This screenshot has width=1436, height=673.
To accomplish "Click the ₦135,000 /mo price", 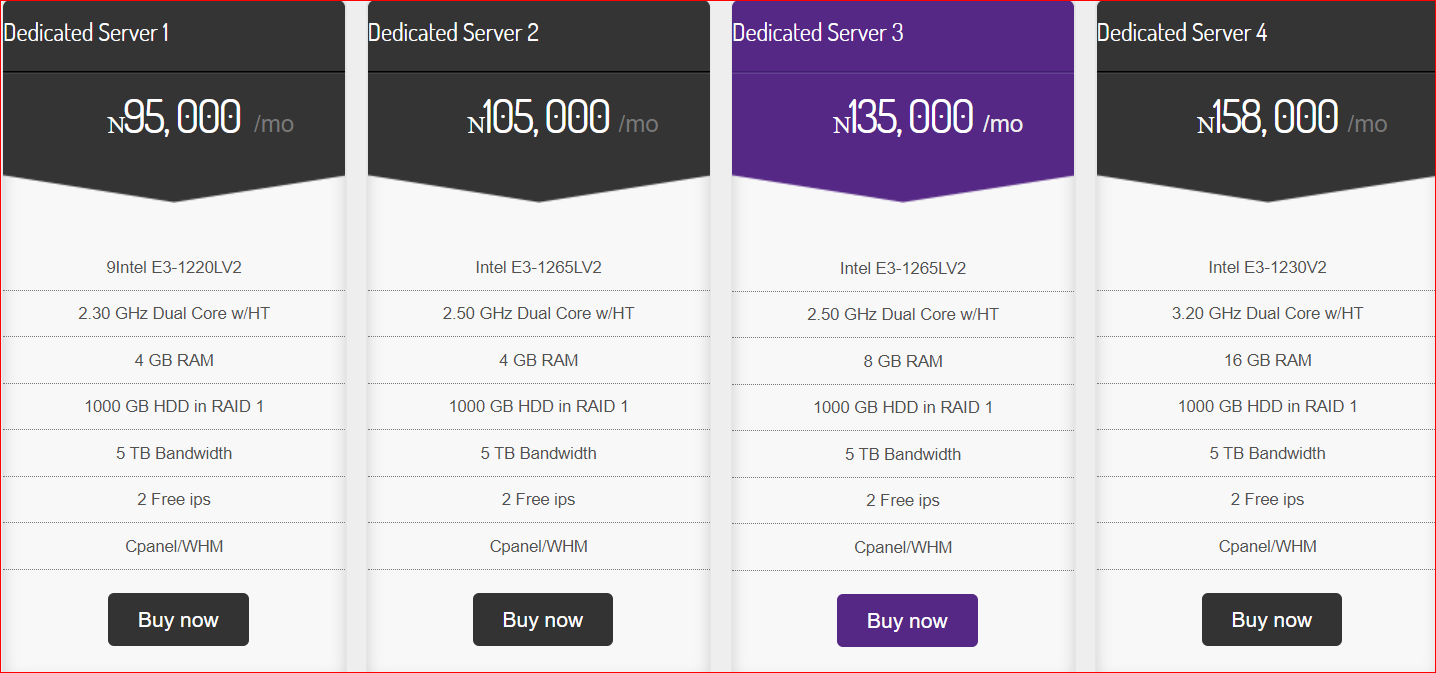I will (x=928, y=118).
